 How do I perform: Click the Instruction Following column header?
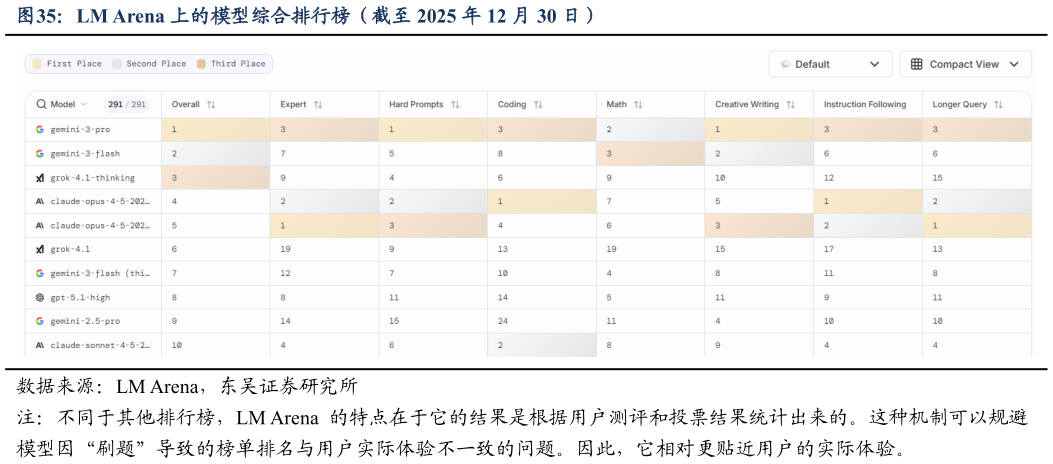click(864, 105)
